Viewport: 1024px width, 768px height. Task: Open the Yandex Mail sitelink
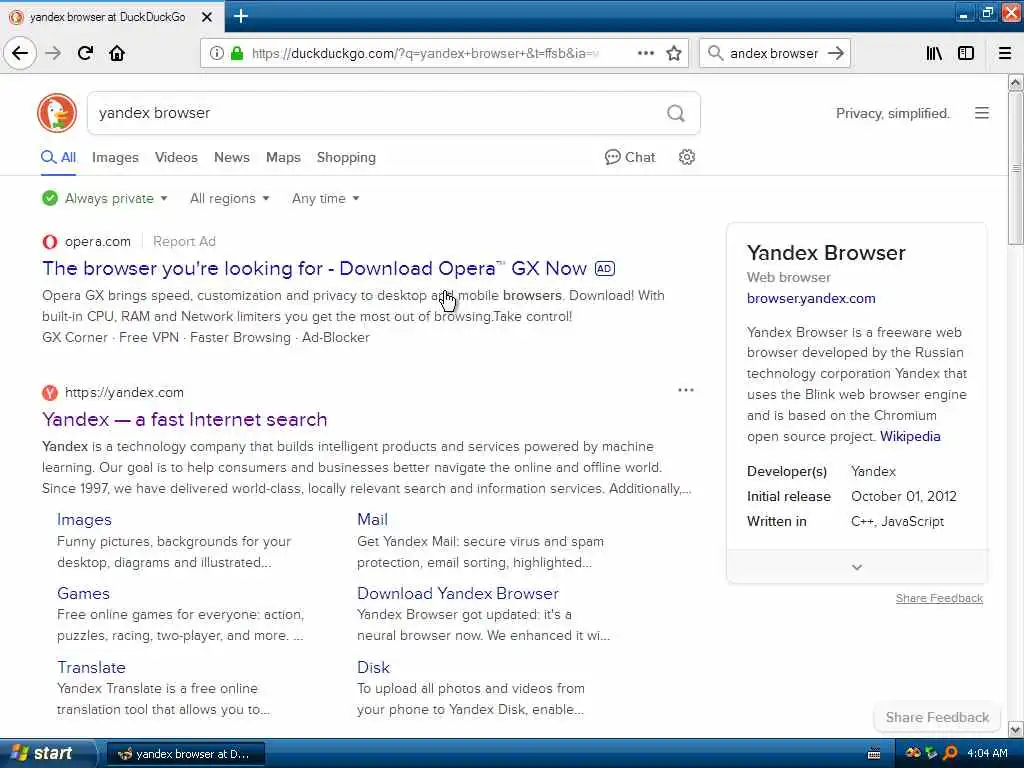click(x=372, y=520)
